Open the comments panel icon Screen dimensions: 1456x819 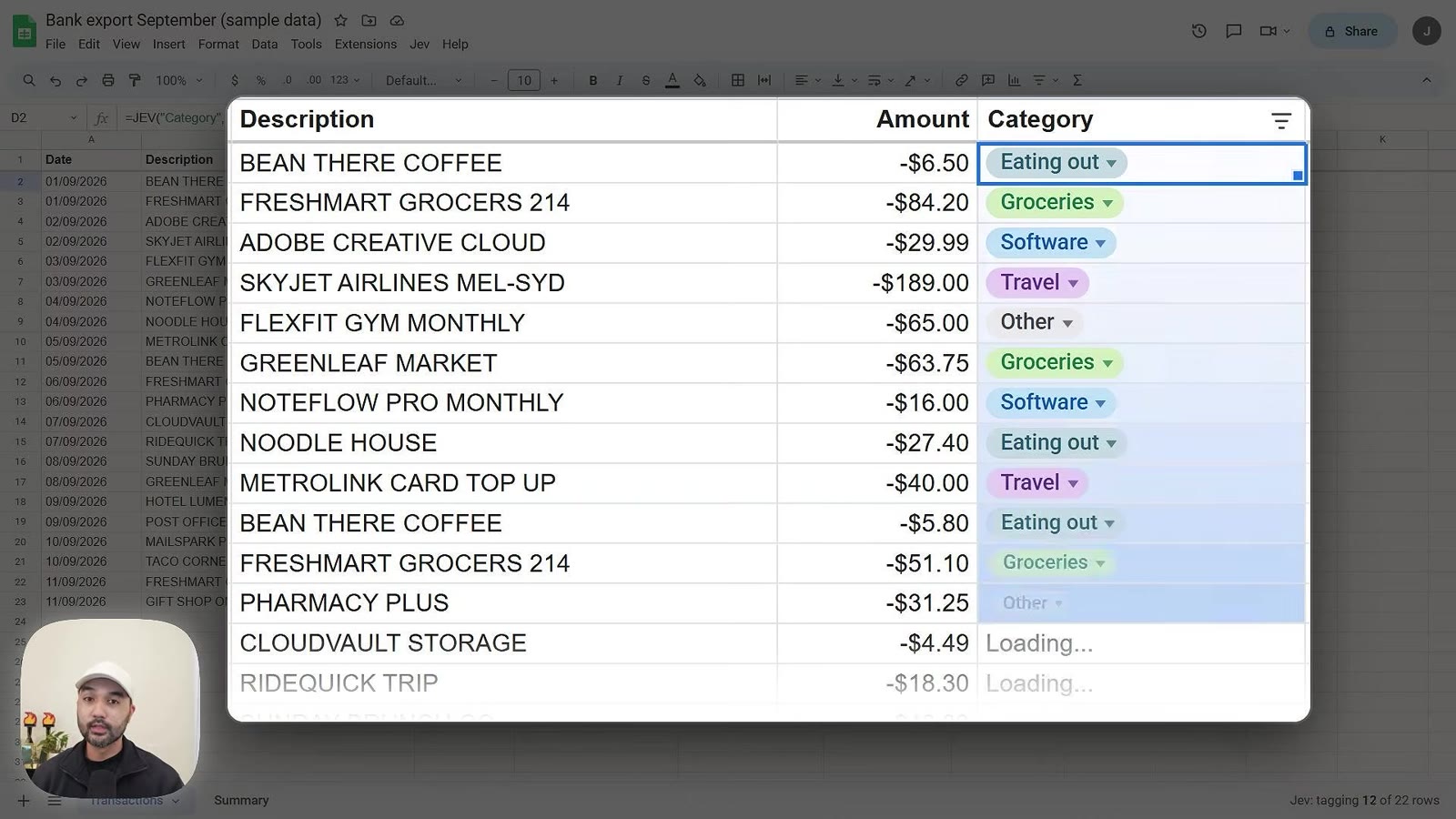point(1234,31)
